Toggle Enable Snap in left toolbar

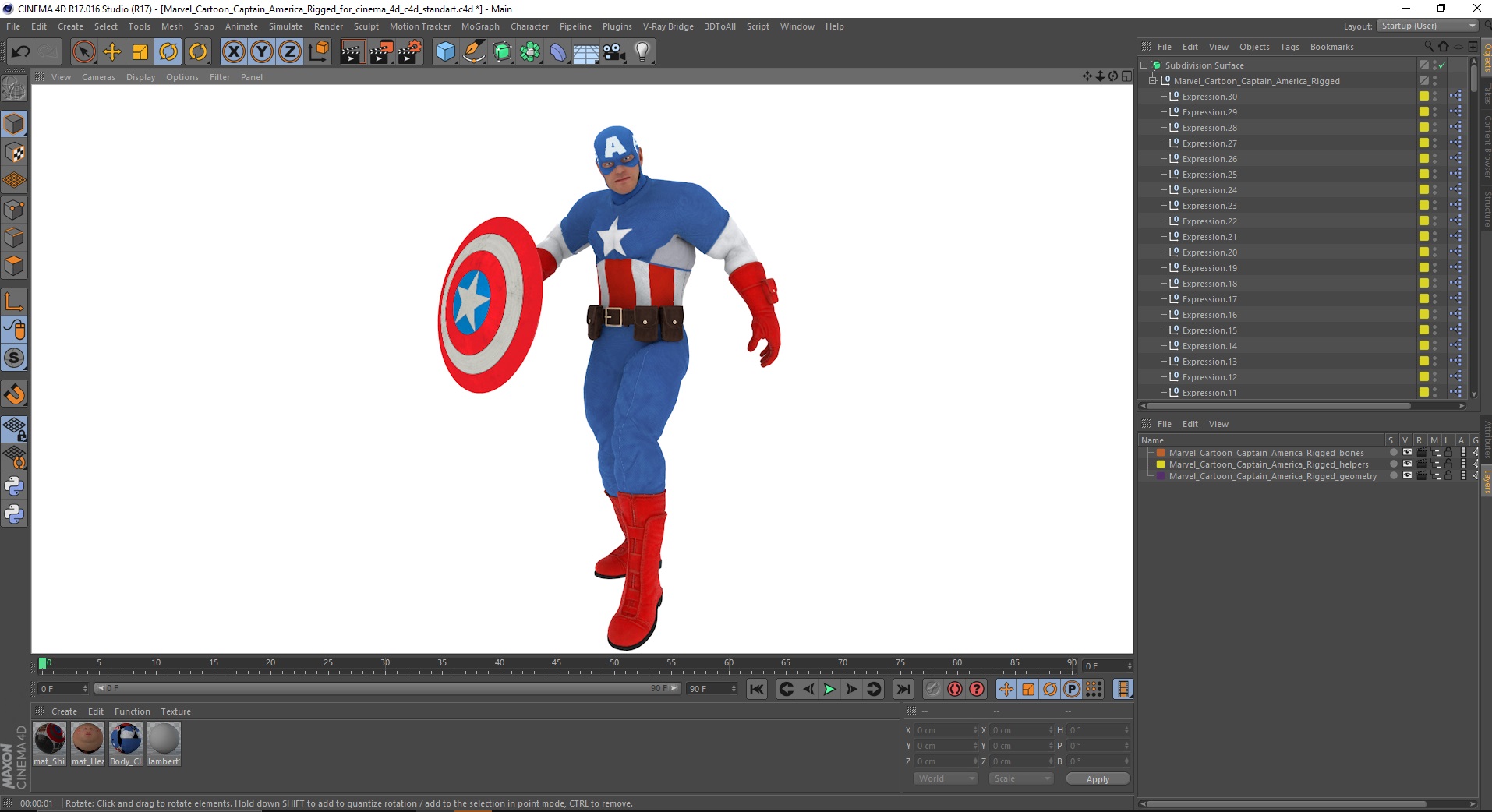point(14,394)
